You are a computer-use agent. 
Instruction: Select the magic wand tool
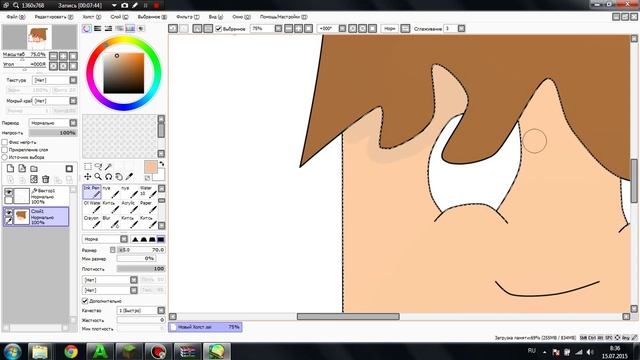tap(108, 167)
